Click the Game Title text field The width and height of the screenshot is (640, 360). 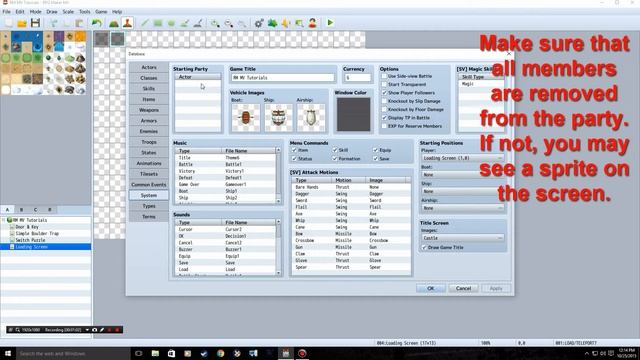click(282, 78)
